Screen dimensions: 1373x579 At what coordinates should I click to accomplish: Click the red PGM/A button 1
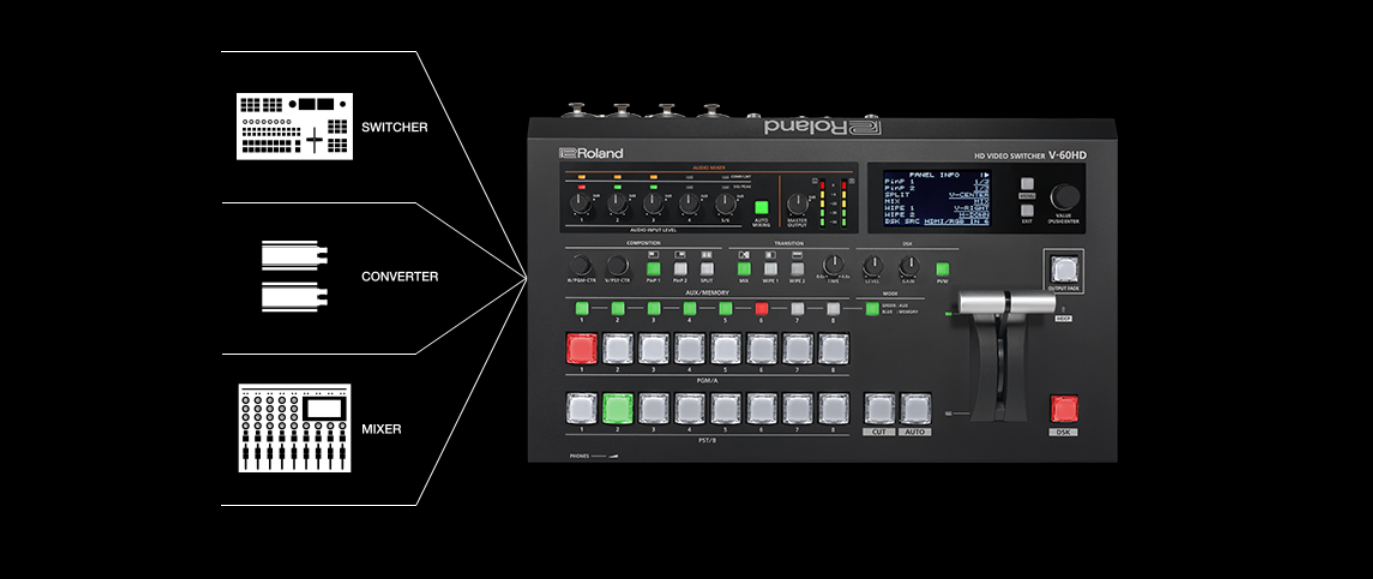(x=581, y=348)
